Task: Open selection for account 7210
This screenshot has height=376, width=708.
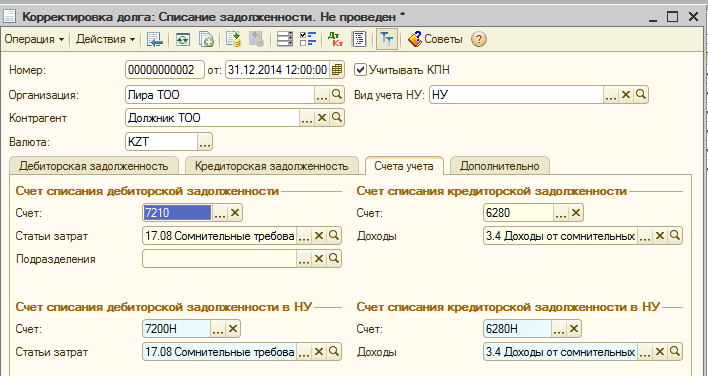Action: pos(219,213)
